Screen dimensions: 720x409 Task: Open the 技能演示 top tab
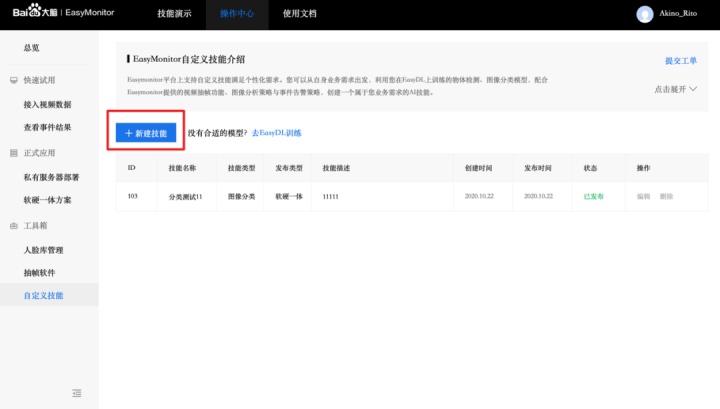[x=174, y=14]
